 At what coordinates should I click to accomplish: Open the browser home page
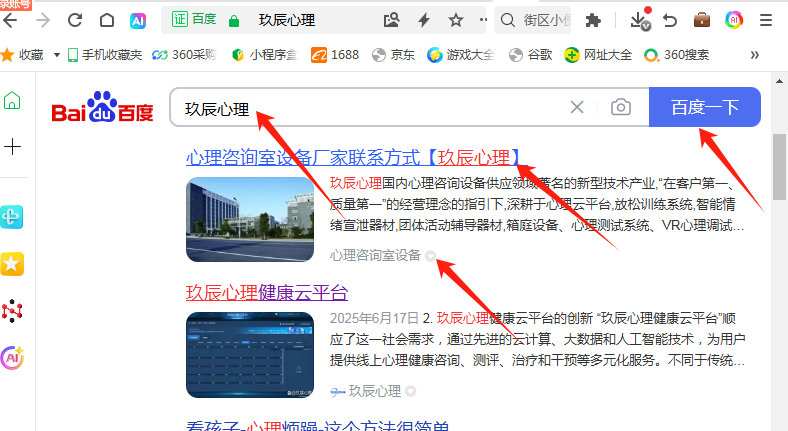(107, 20)
